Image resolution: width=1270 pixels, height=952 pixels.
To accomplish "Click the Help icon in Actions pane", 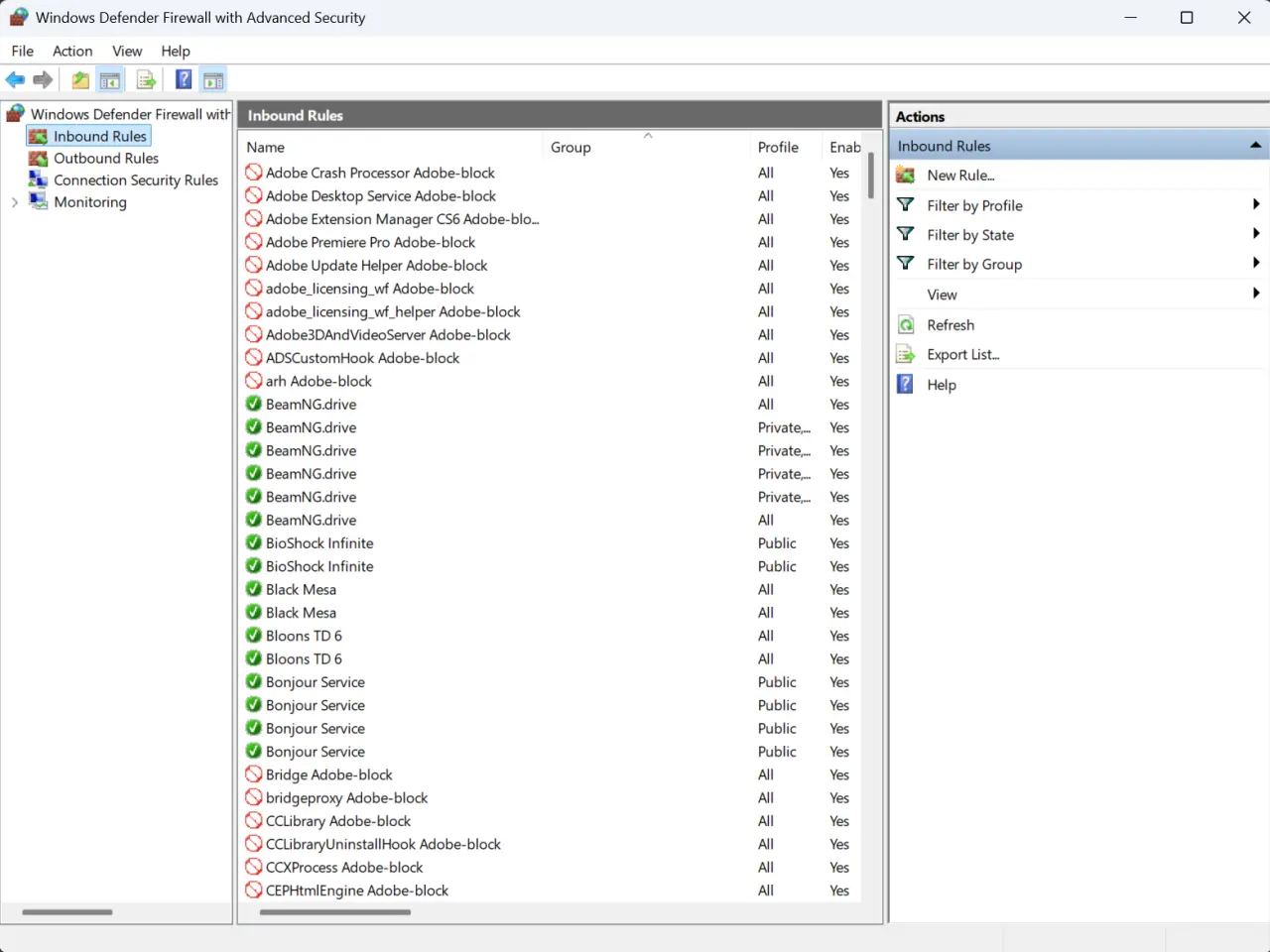I will [x=906, y=385].
